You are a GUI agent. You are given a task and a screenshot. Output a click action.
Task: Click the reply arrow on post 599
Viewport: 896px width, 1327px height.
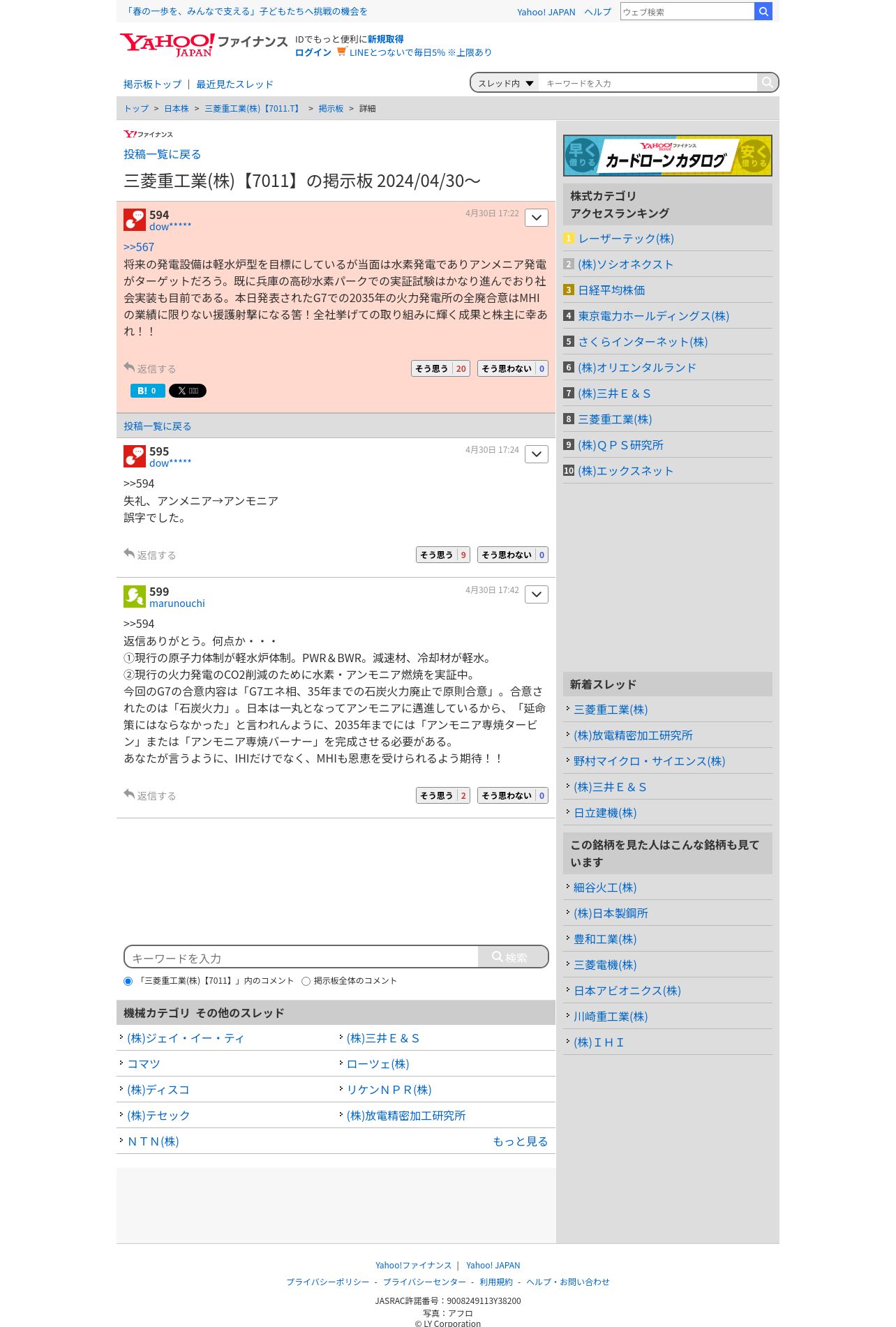click(129, 794)
